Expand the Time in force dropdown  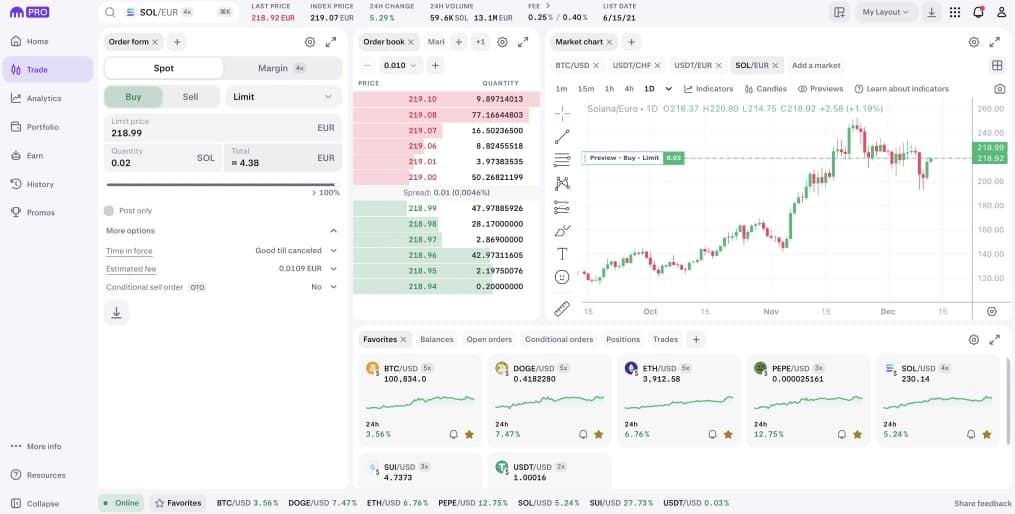click(x=296, y=251)
